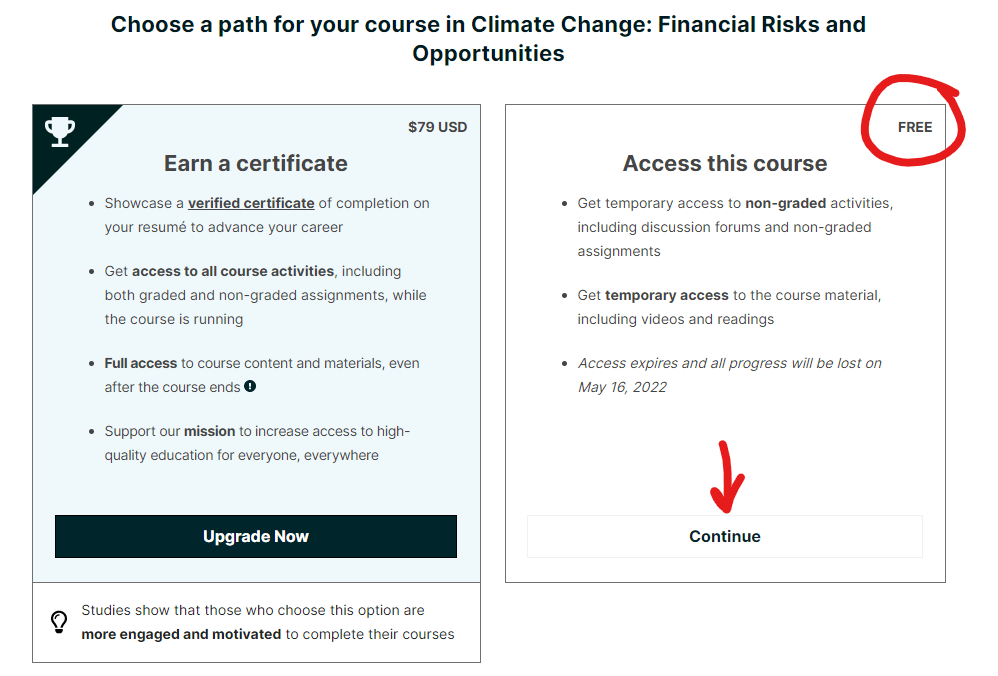Click the 'Choose a path' page title
Image resolution: width=998 pixels, height=676 pixels.
(488, 38)
